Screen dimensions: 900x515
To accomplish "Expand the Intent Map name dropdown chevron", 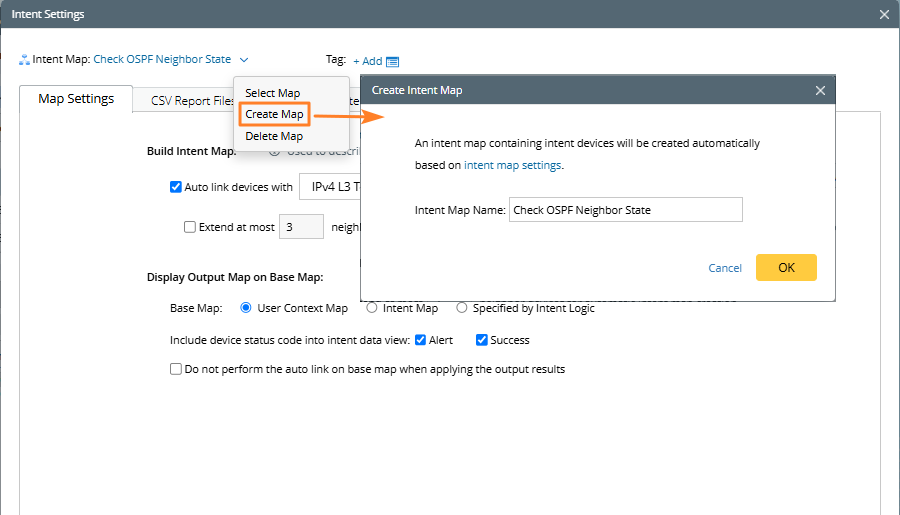I will pyautogui.click(x=245, y=60).
